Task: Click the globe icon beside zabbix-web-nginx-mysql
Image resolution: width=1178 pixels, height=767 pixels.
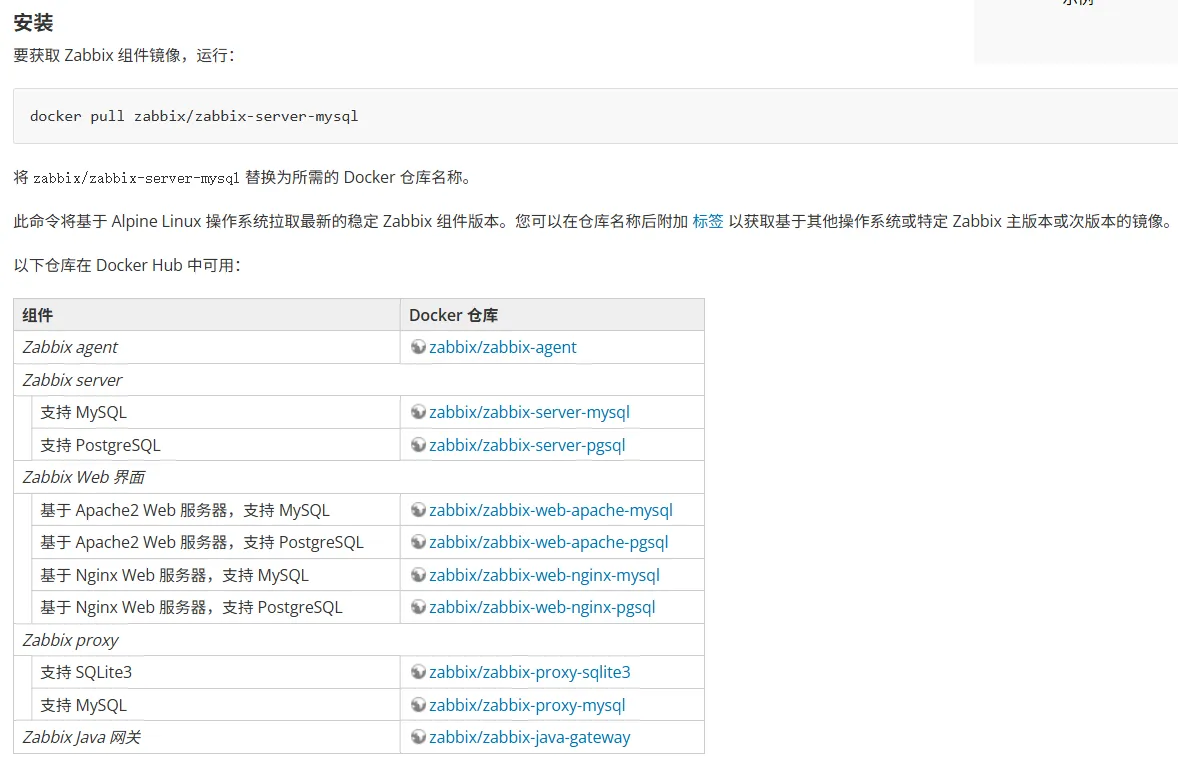Action: click(418, 575)
